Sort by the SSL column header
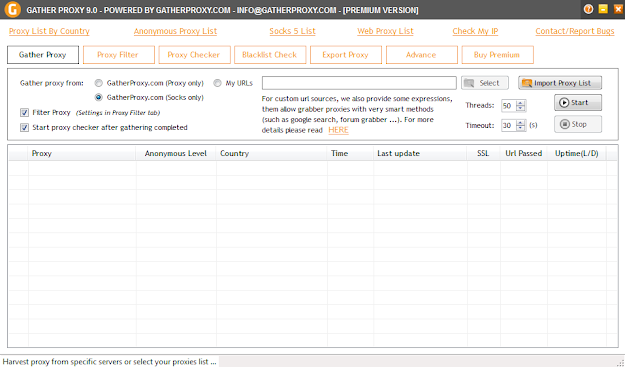Image resolution: width=625 pixels, height=367 pixels. pyautogui.click(x=483, y=153)
